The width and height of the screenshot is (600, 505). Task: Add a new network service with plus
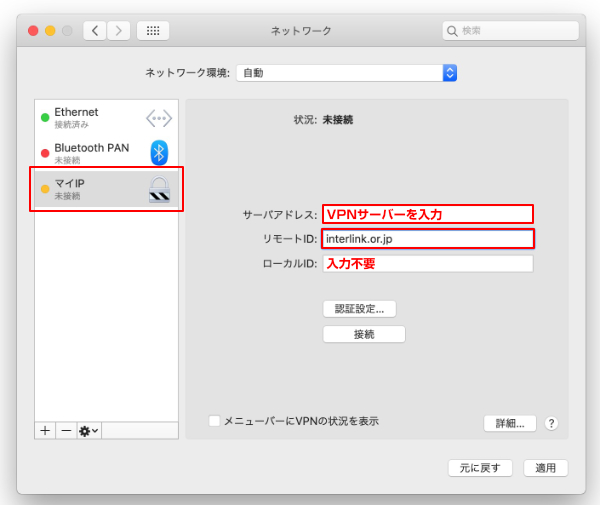tap(45, 430)
